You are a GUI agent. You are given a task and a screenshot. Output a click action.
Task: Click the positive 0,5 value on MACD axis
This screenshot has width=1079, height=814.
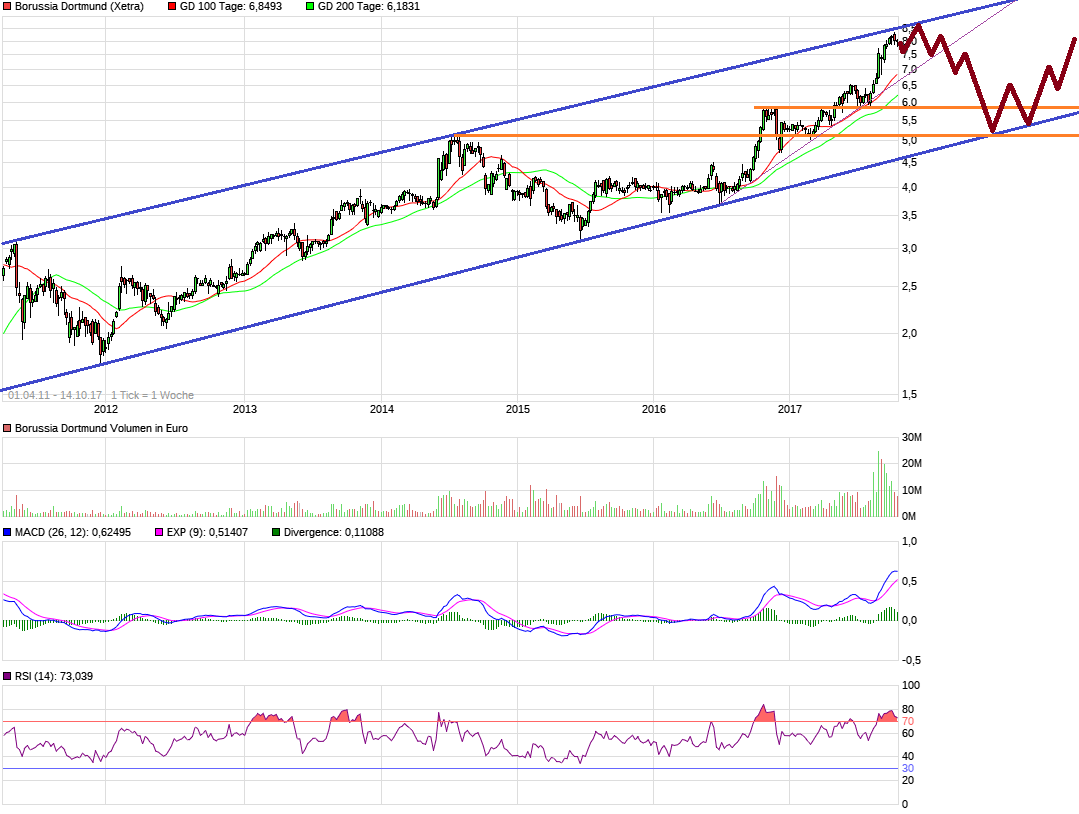909,581
